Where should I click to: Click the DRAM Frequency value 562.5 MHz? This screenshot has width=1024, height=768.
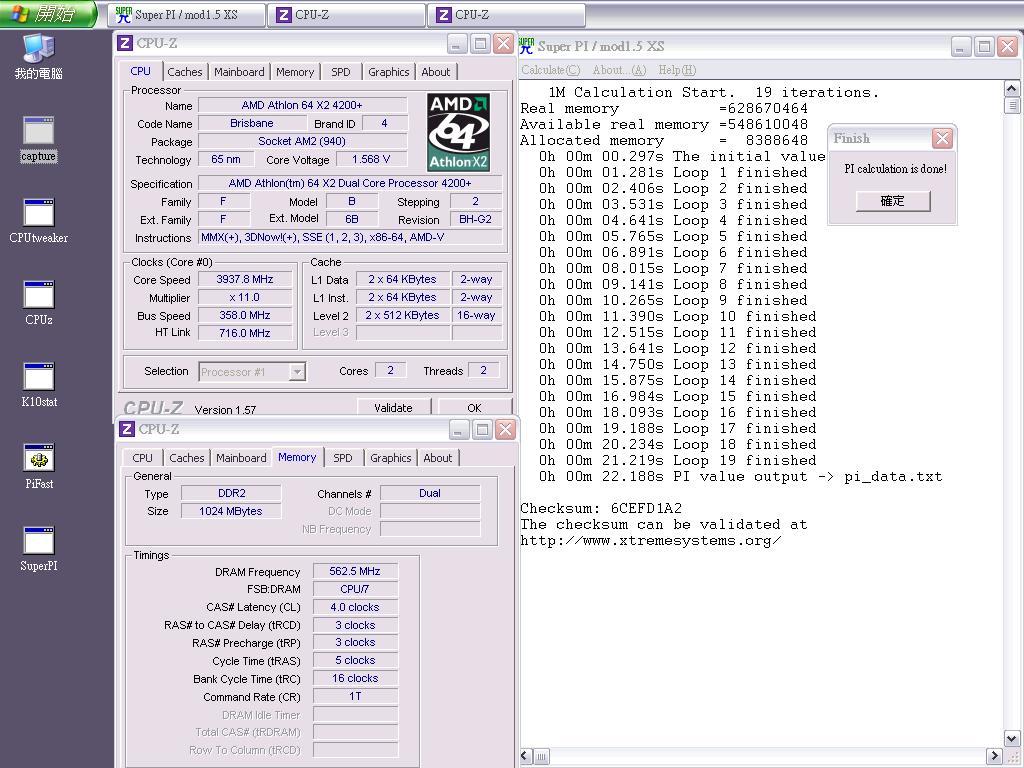(355, 571)
